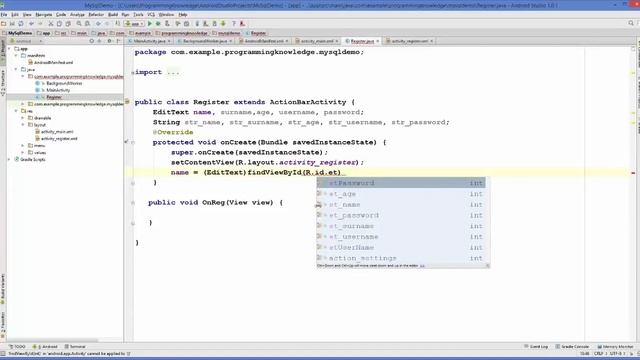640x360 pixels.
Task: Click the Help question mark toolbar icon
Action: coord(234,24)
